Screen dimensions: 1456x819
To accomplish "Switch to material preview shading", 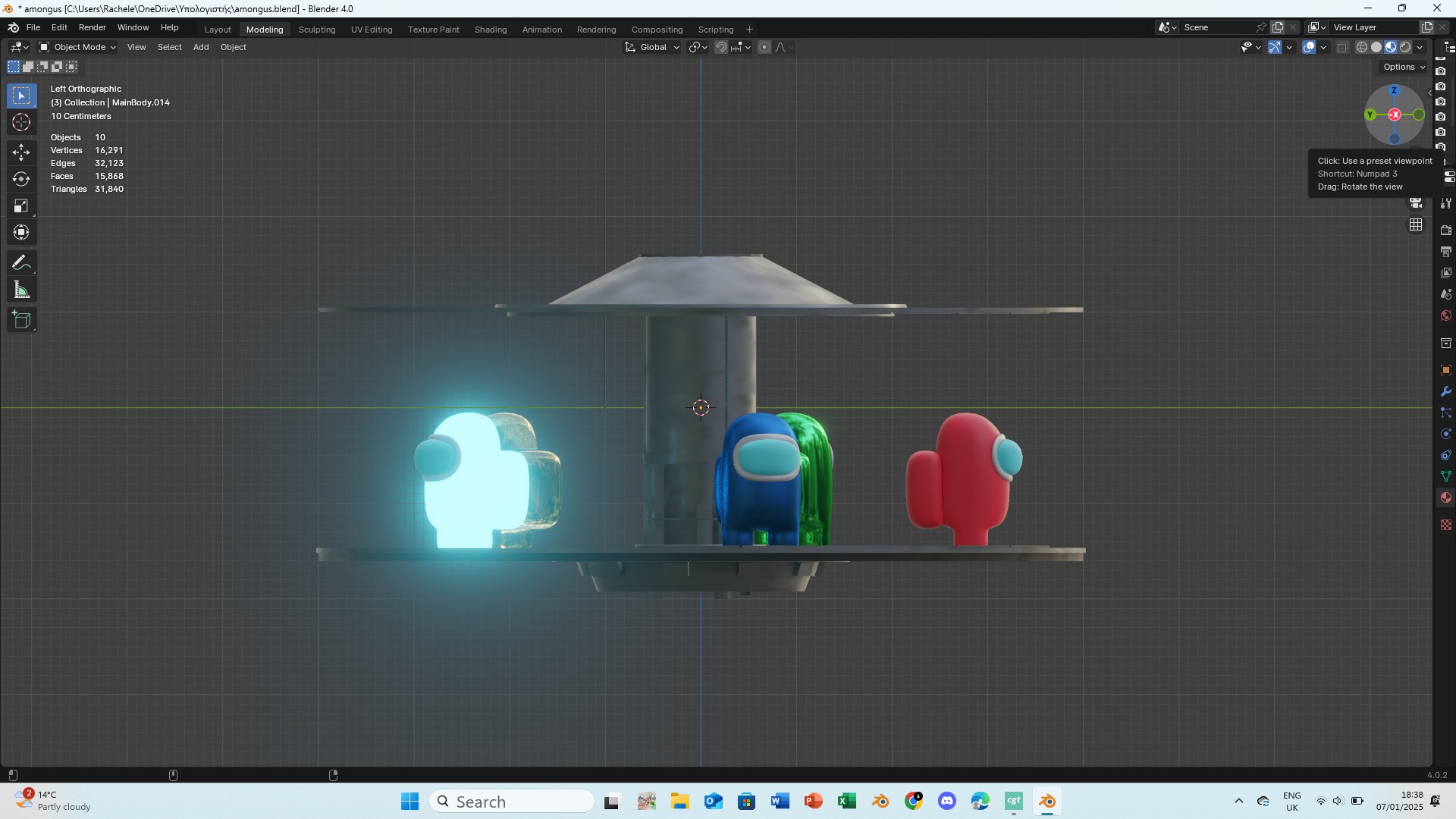I will coord(1391,47).
